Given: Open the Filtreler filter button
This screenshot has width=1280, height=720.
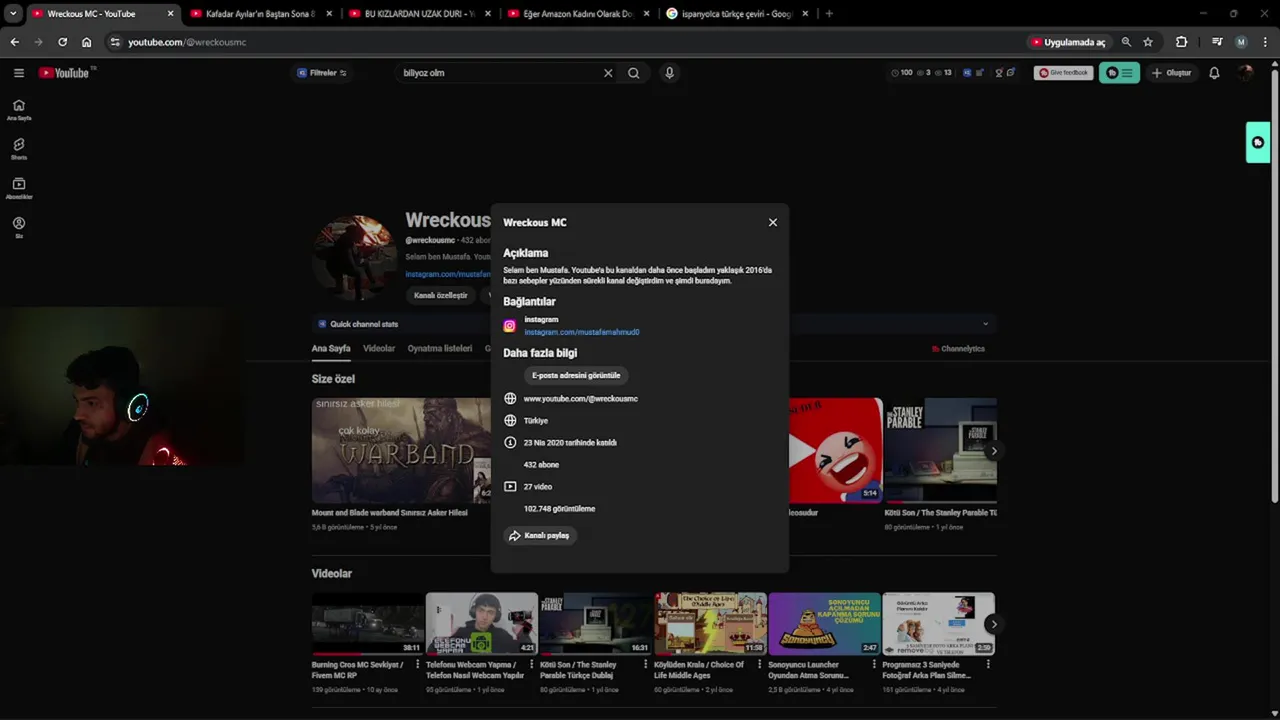Looking at the screenshot, I should 322,73.
